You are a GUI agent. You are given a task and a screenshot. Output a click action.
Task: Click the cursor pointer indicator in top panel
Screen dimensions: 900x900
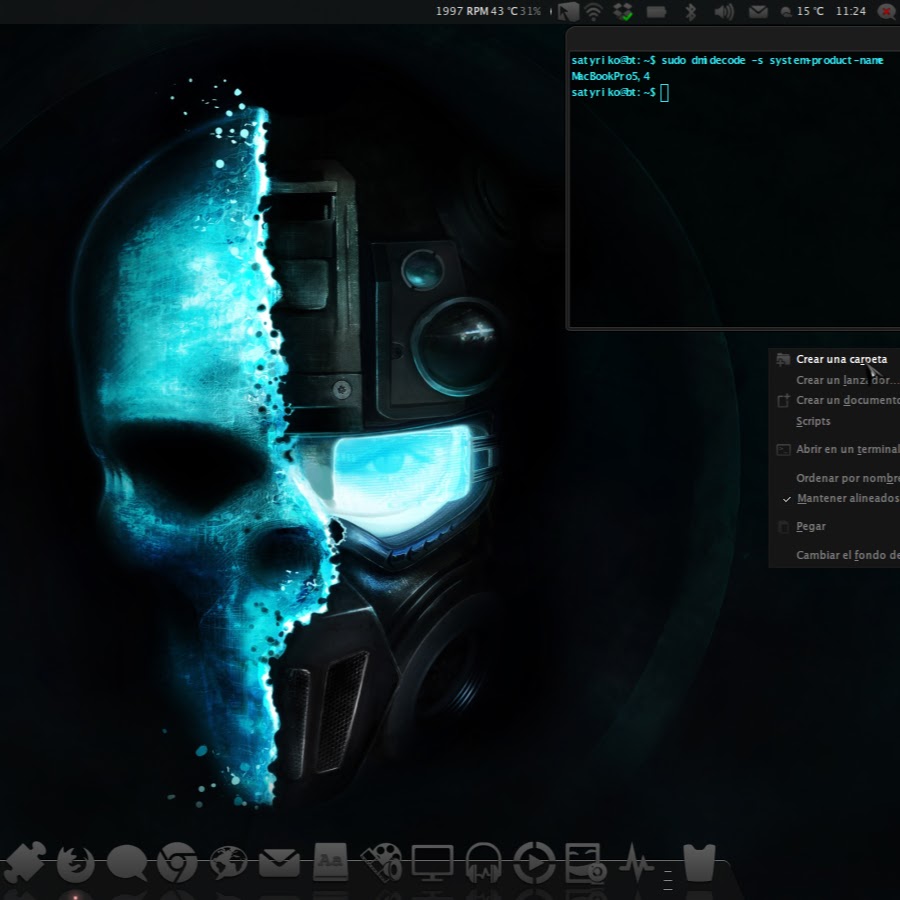coord(568,11)
